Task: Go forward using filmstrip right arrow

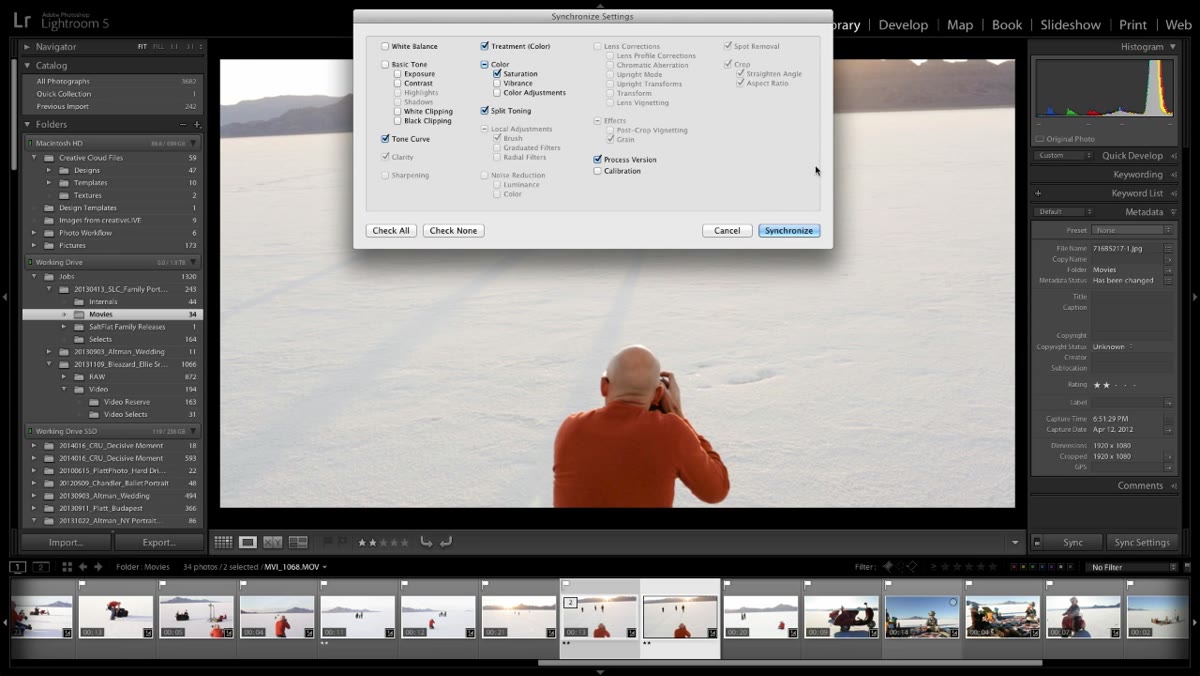Action: coord(98,567)
